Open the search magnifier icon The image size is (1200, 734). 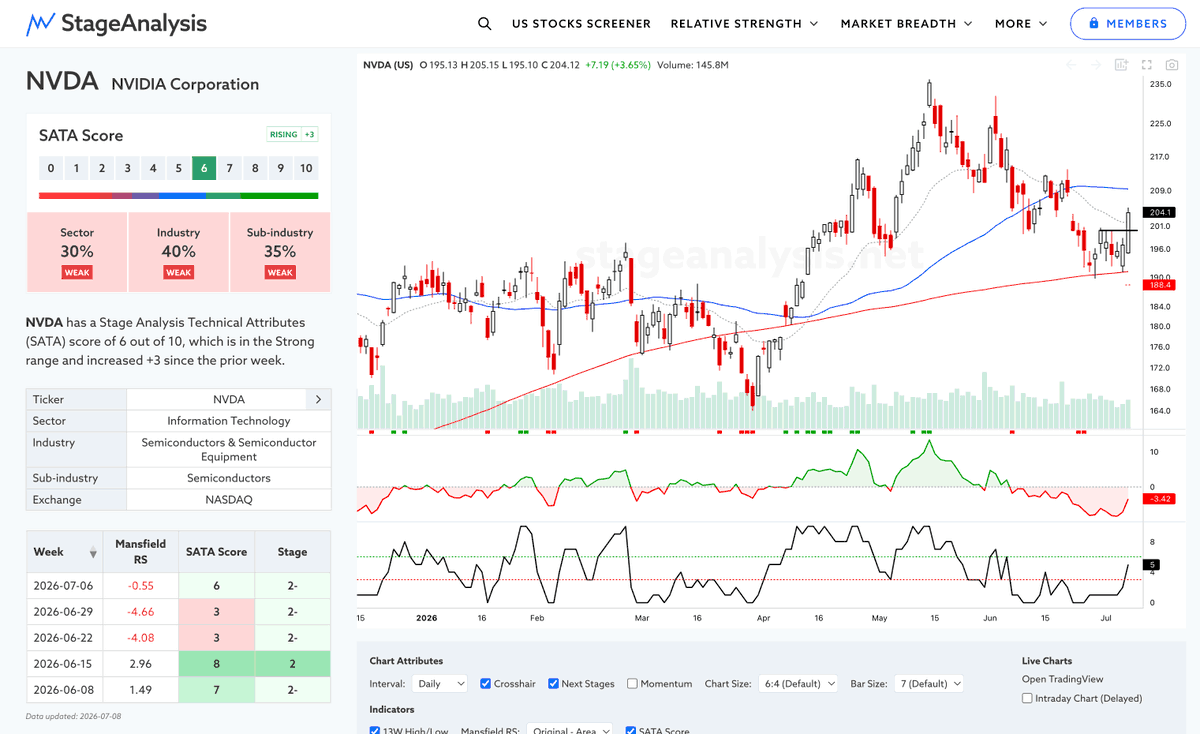click(485, 23)
